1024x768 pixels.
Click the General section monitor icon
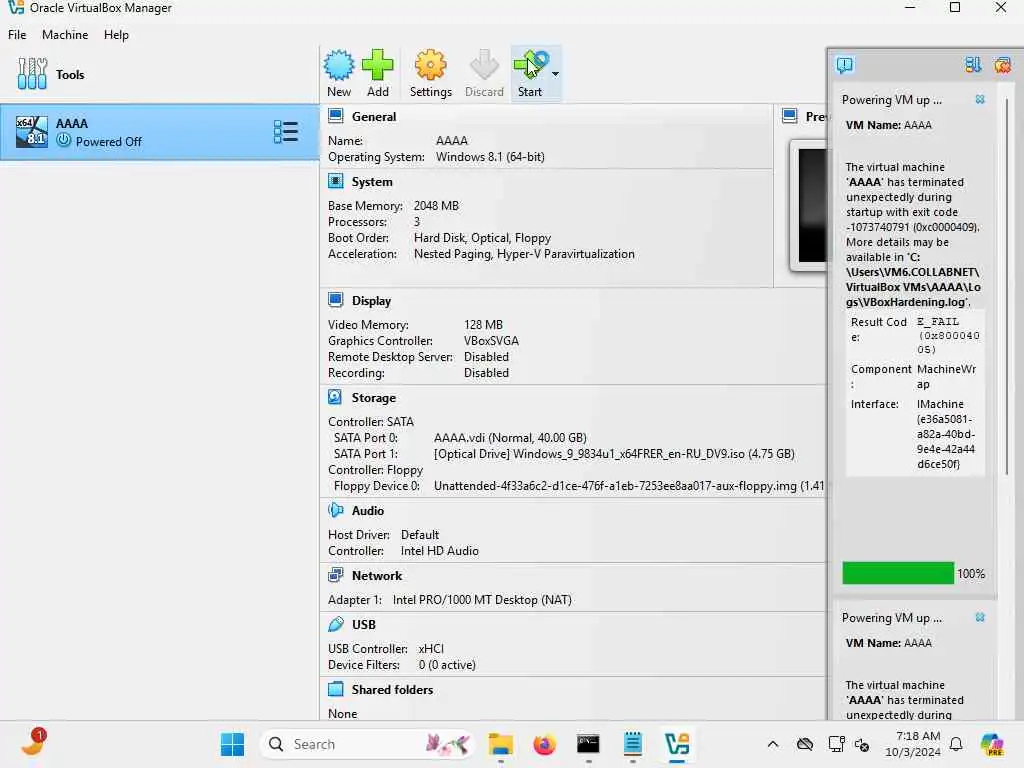(336, 116)
